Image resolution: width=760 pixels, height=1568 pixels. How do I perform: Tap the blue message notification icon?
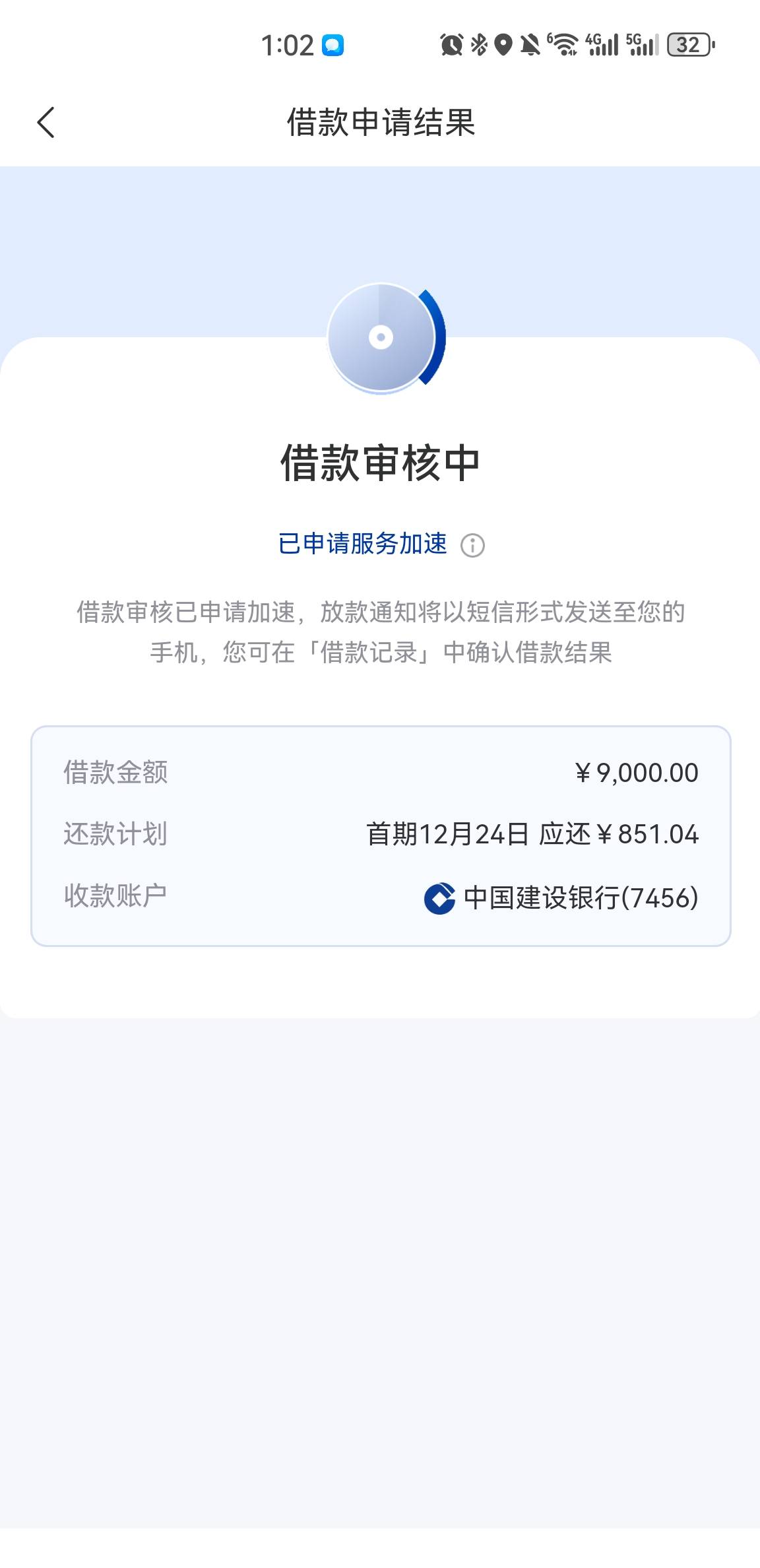pos(332,46)
